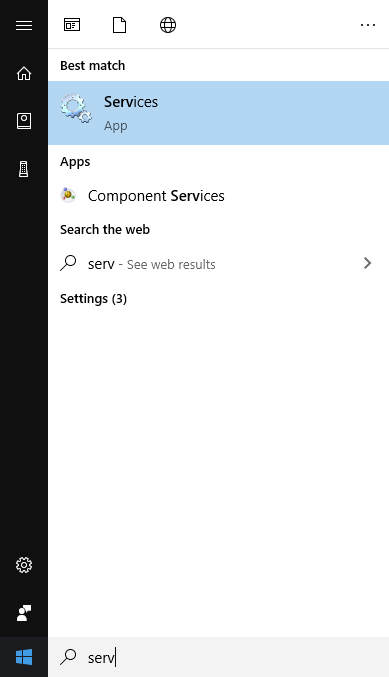This screenshot has height=677, width=389.
Task: Select the Apps category heading
Action: (75, 162)
